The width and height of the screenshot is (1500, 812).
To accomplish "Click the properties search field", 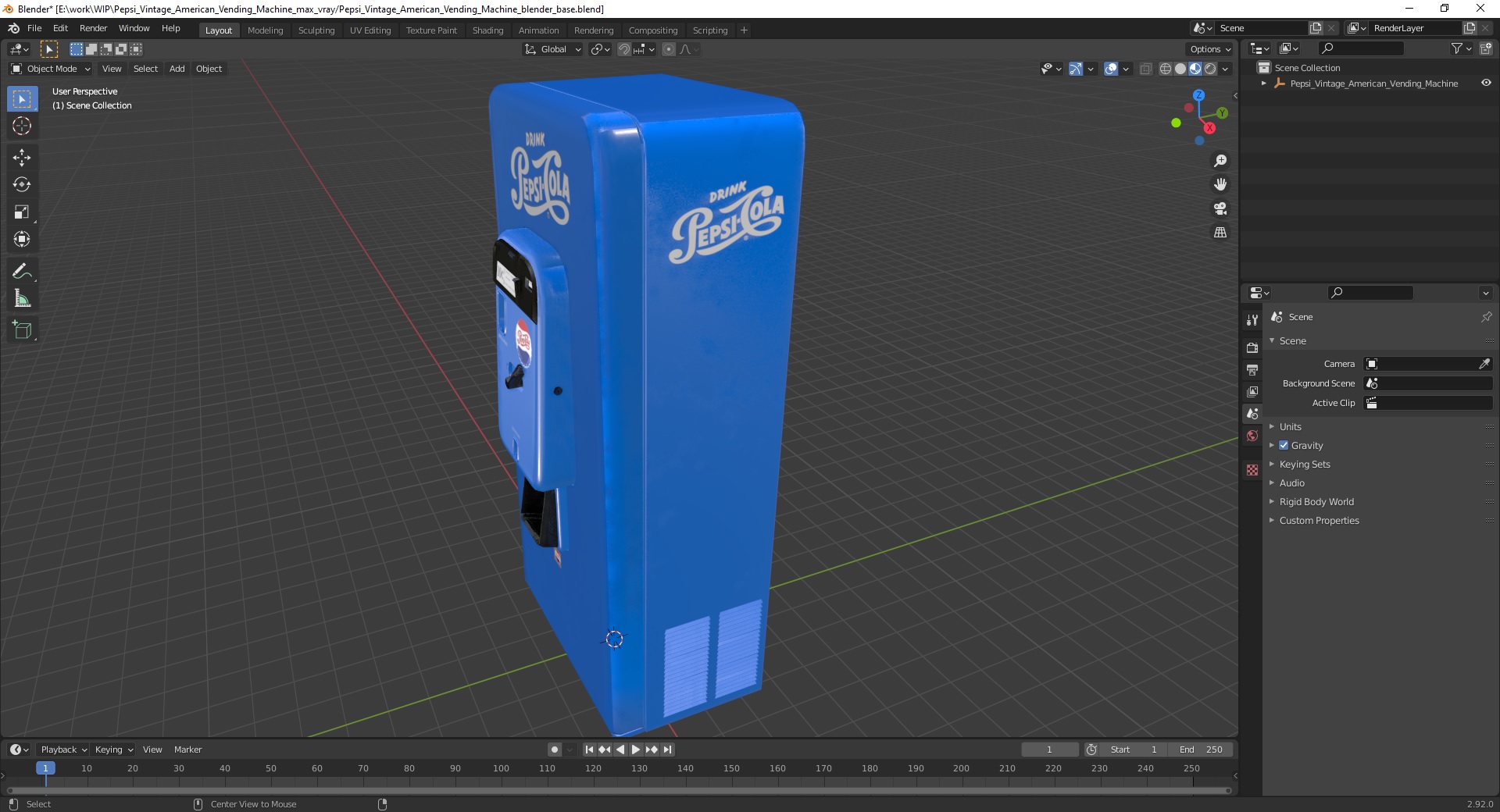I will [x=1371, y=293].
